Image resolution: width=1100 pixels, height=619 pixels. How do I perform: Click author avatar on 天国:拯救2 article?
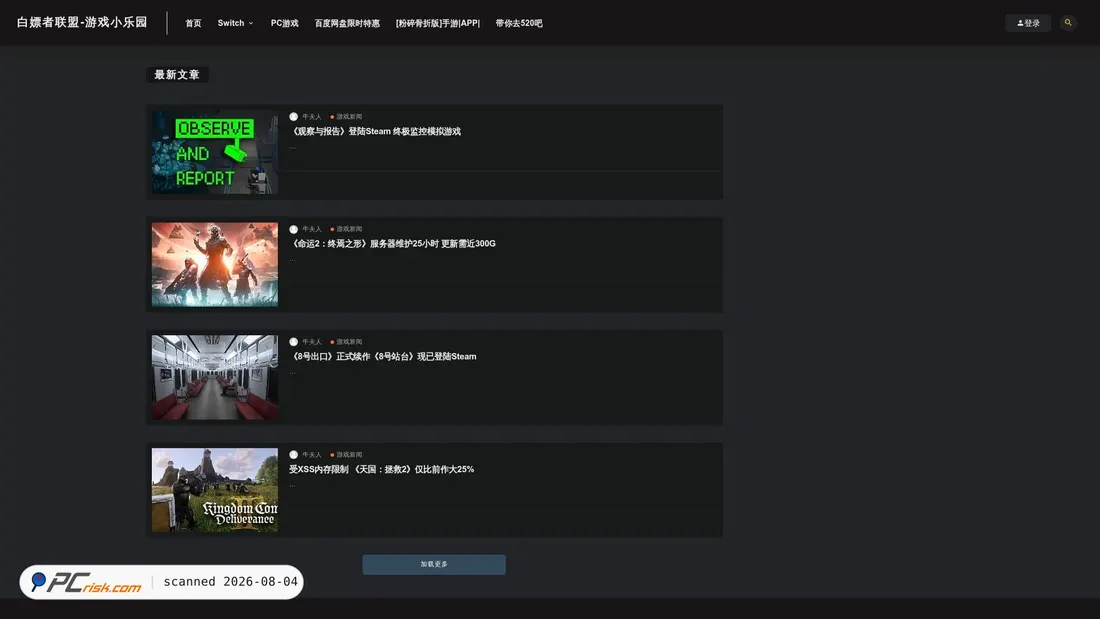pyautogui.click(x=293, y=455)
